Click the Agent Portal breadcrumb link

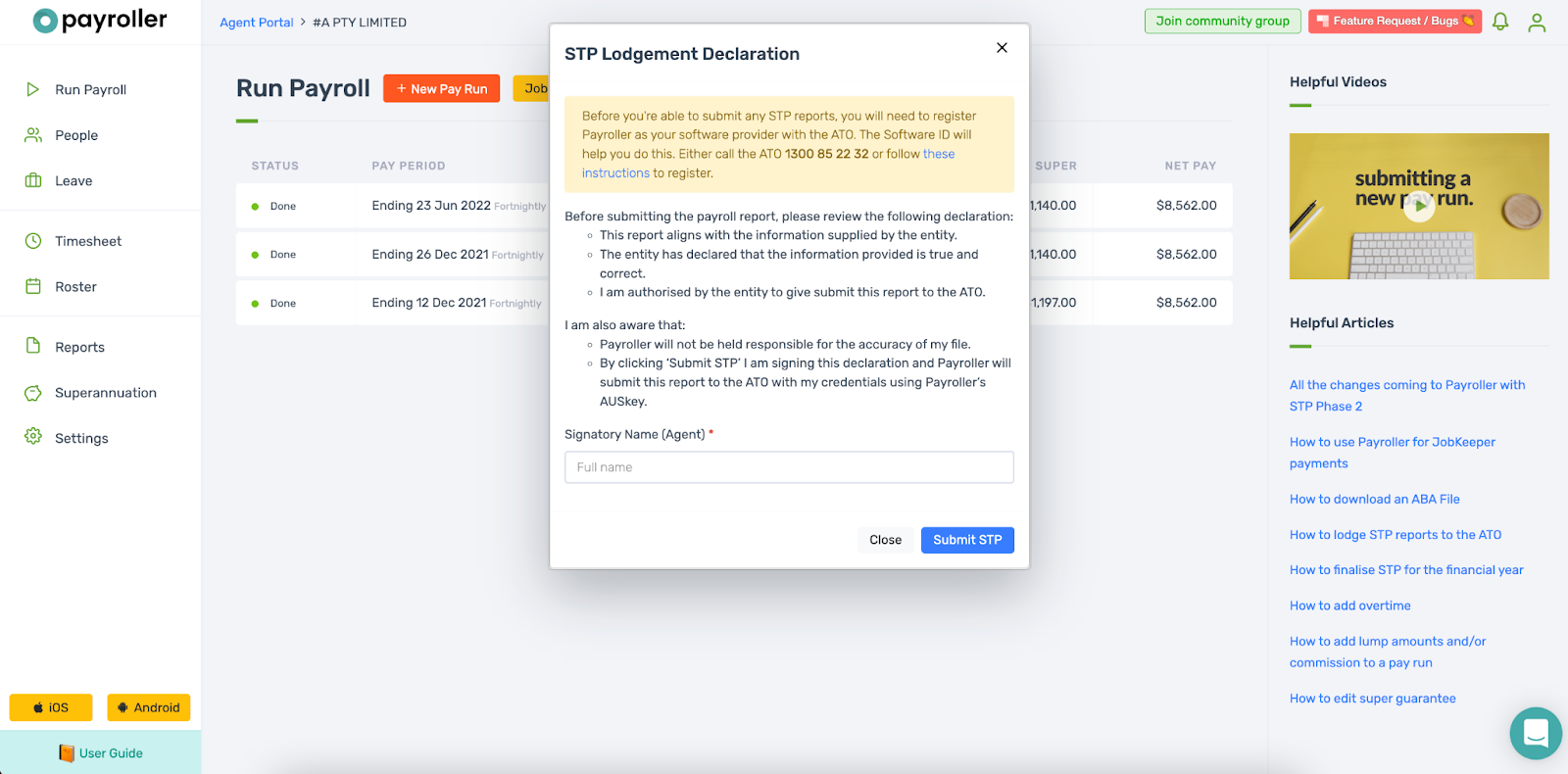pyautogui.click(x=256, y=22)
